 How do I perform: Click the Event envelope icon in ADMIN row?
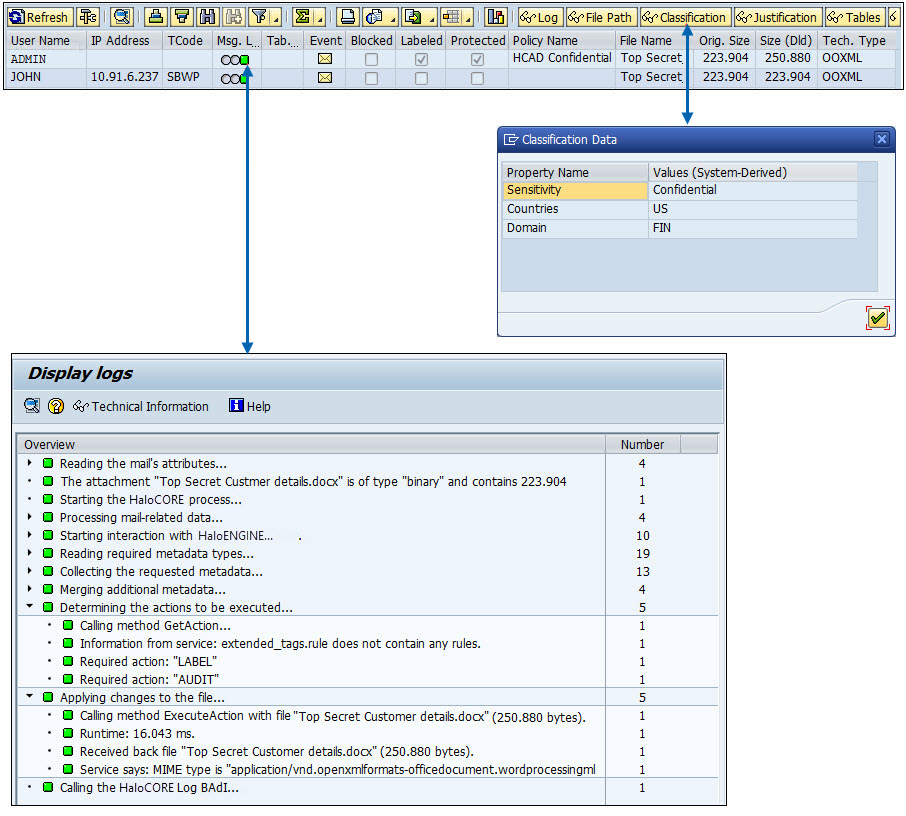coord(325,59)
